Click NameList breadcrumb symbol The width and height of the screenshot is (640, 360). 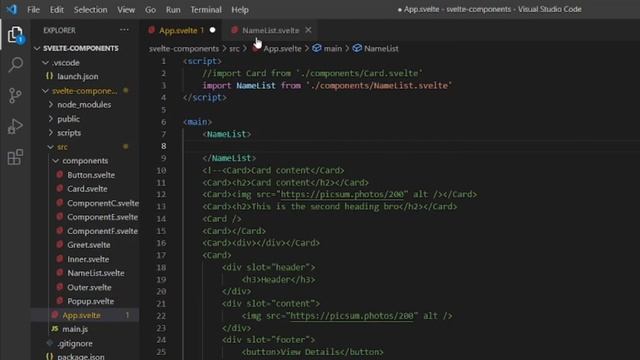(x=376, y=49)
